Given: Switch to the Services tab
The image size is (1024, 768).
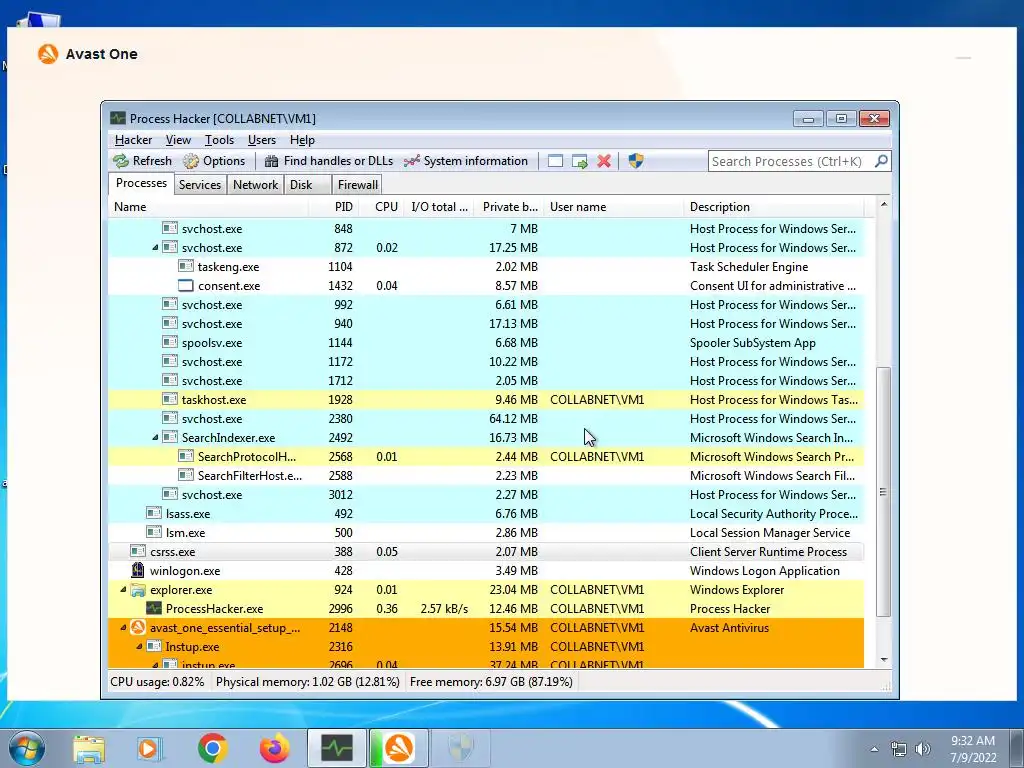Looking at the screenshot, I should tap(200, 185).
